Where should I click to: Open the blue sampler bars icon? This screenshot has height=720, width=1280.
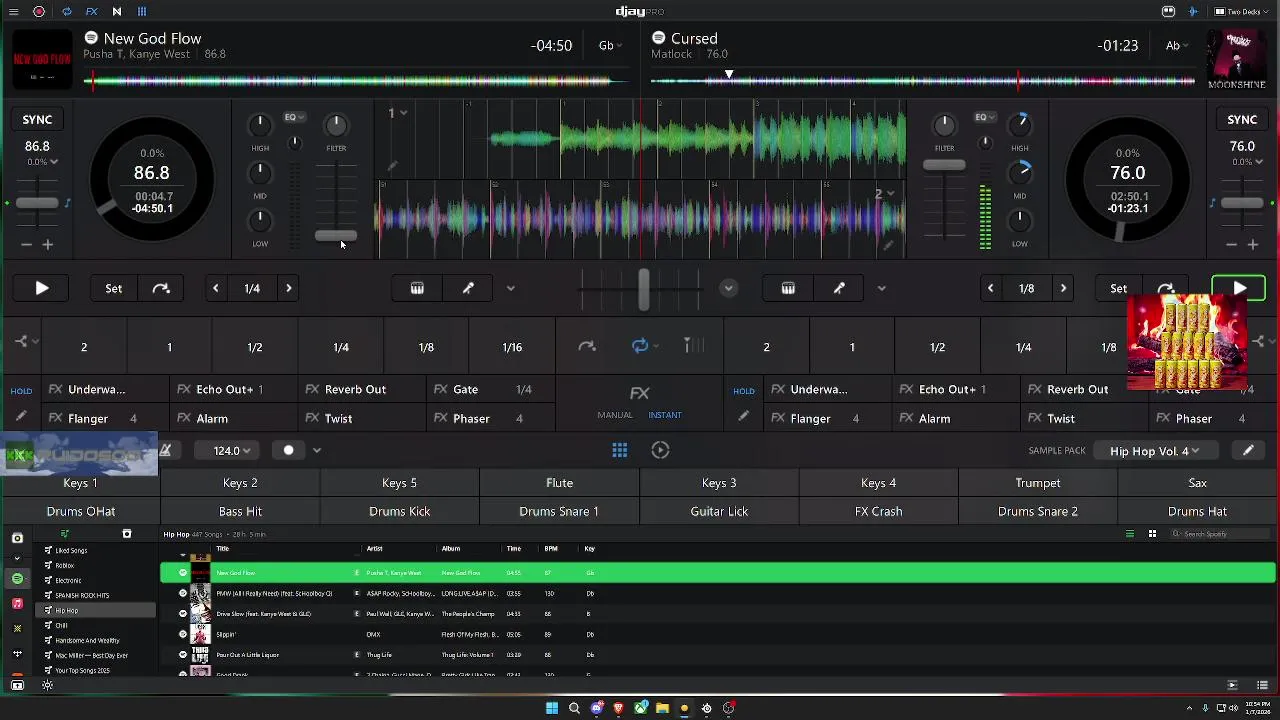click(142, 12)
